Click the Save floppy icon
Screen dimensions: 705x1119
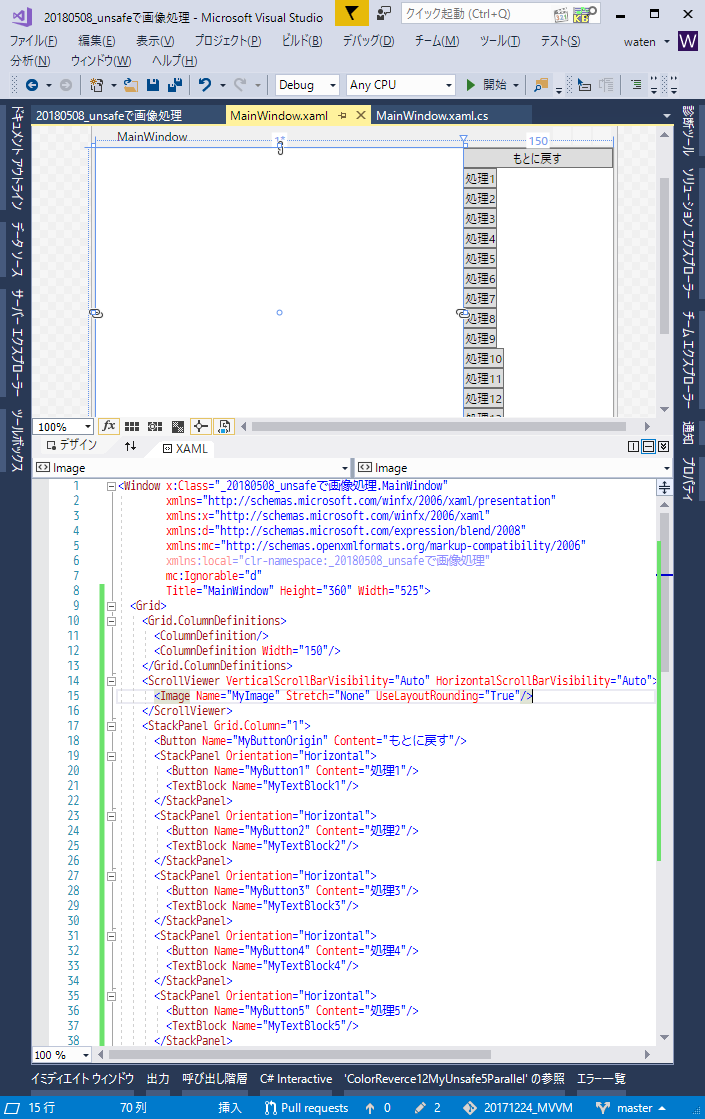pyautogui.click(x=153, y=85)
